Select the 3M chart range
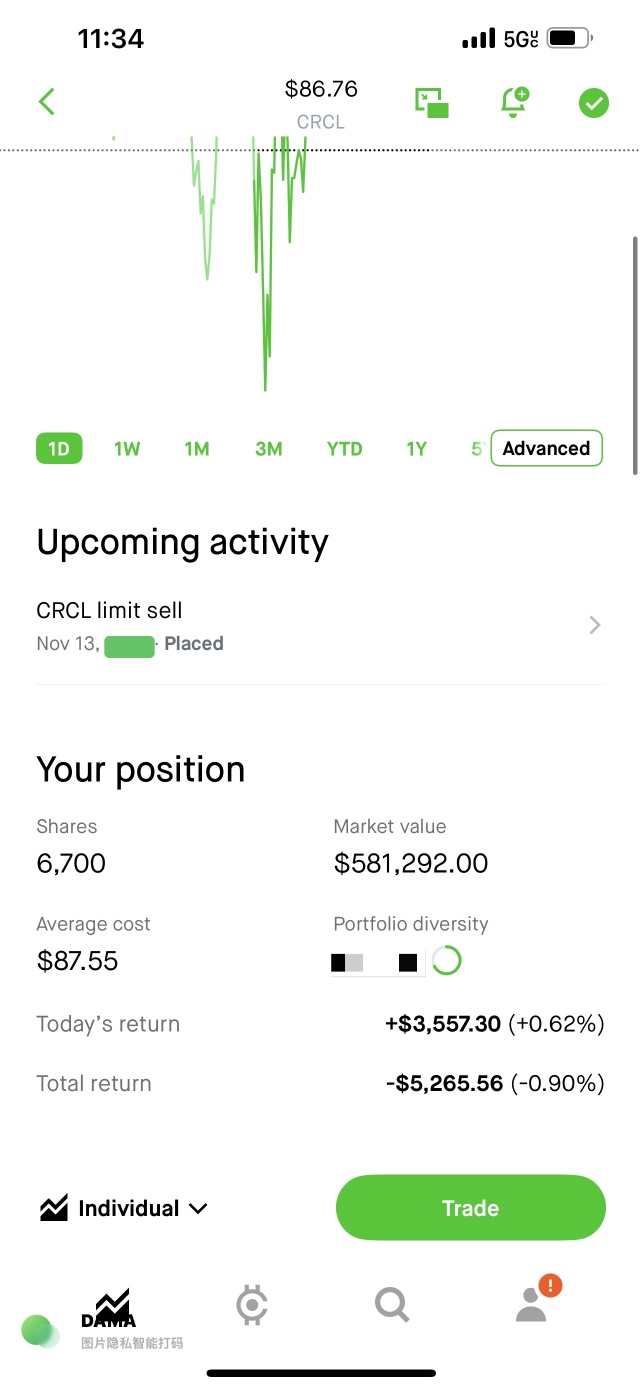 (268, 449)
